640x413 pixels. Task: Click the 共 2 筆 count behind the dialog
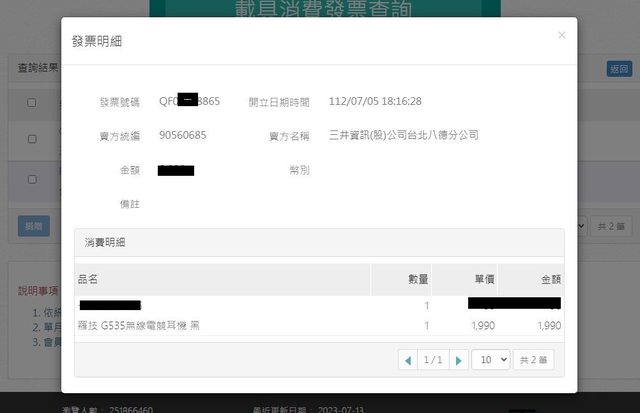[x=610, y=226]
